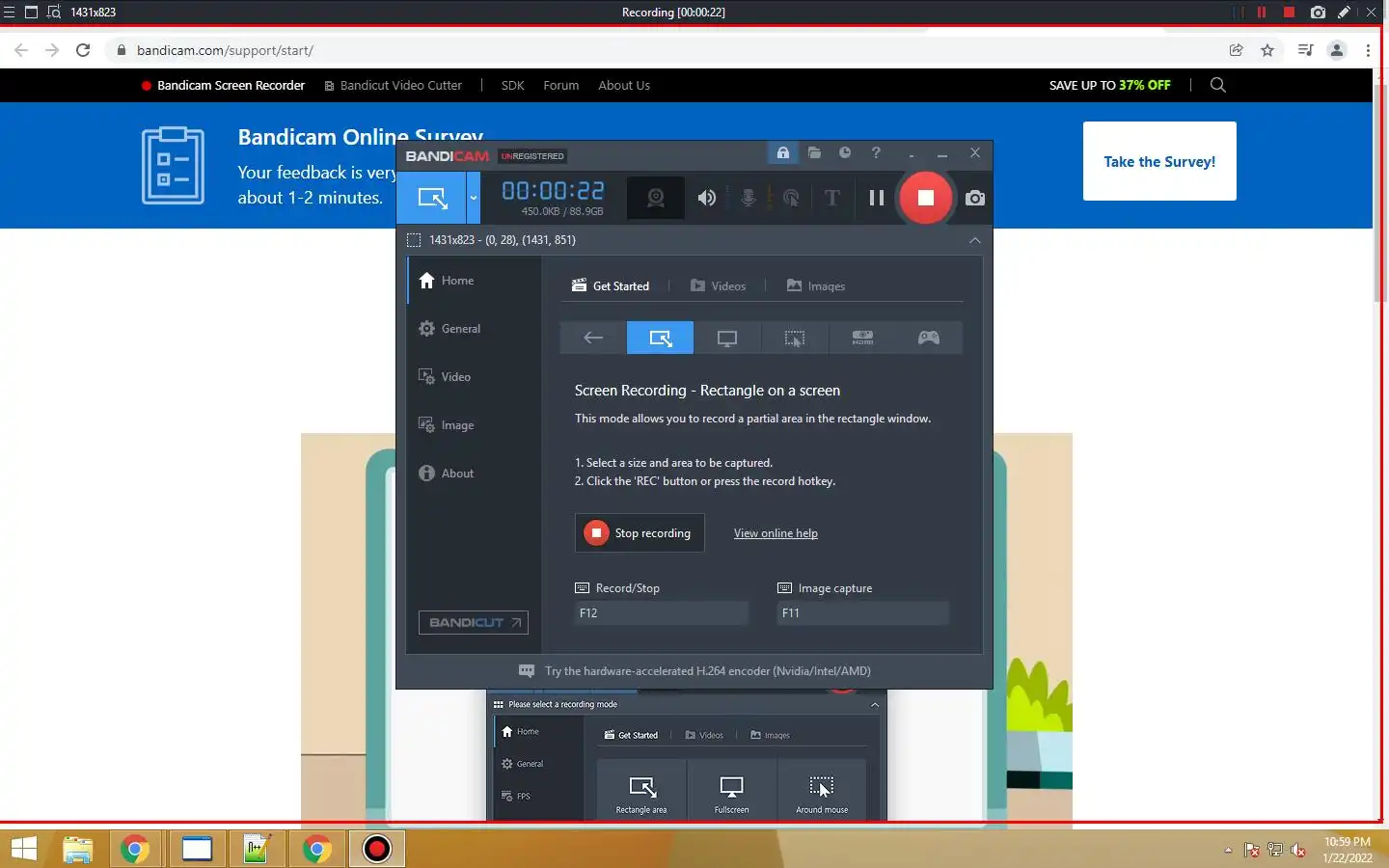
Task: Click the browser back arrow
Action: 21,50
